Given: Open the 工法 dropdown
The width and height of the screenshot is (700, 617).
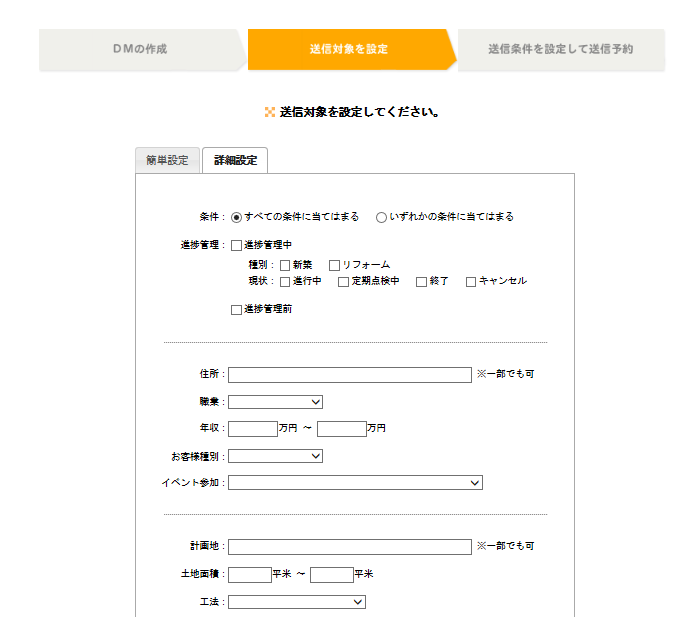Looking at the screenshot, I should (x=297, y=602).
